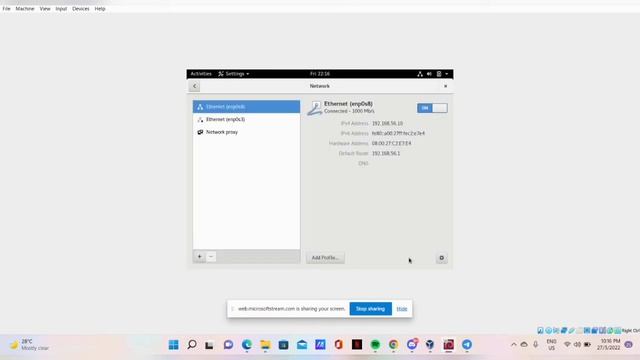
Task: Open the Windows Start menu
Action: pyautogui.click(x=173, y=345)
